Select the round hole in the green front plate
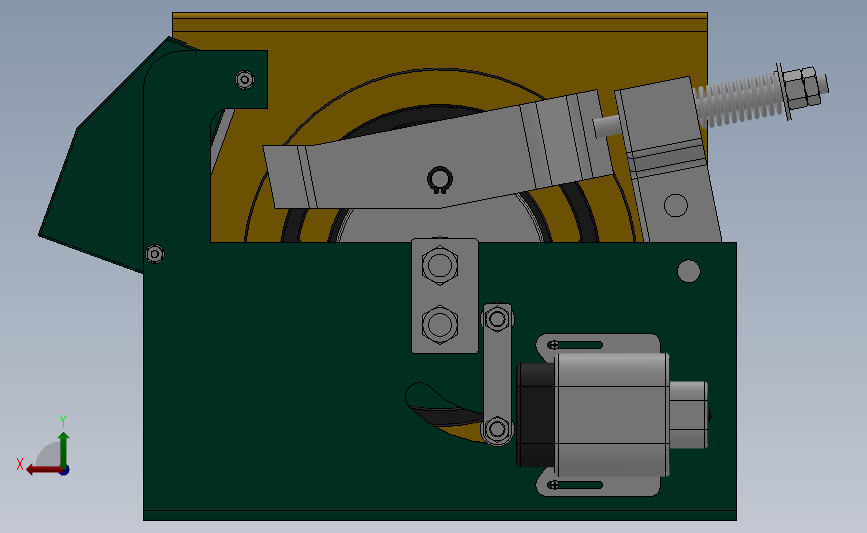The width and height of the screenshot is (867, 533). point(688,271)
